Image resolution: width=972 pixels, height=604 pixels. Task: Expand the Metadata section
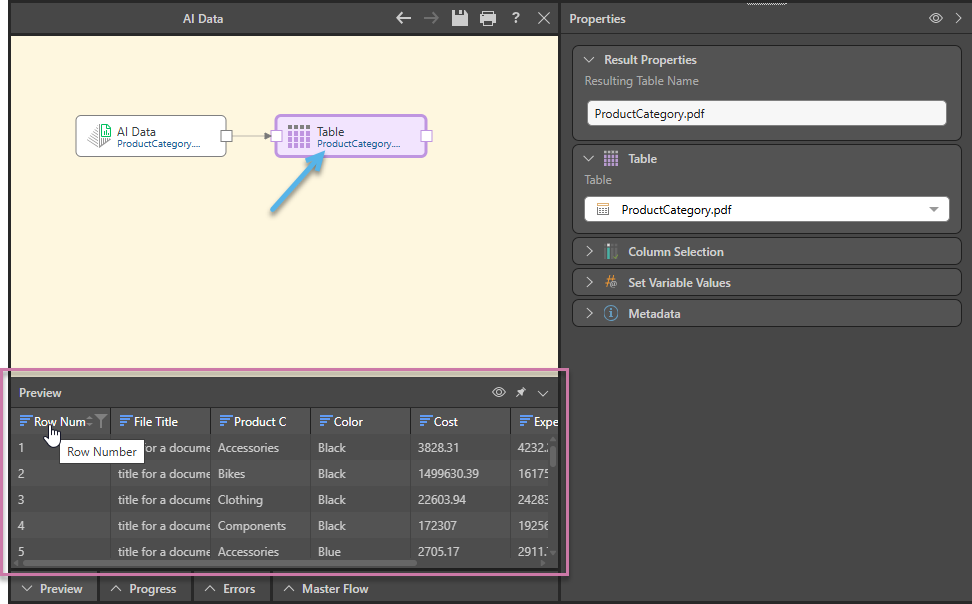(653, 314)
